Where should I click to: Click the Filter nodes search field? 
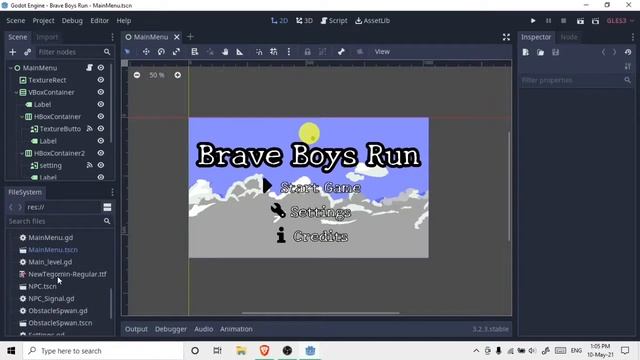click(74, 52)
